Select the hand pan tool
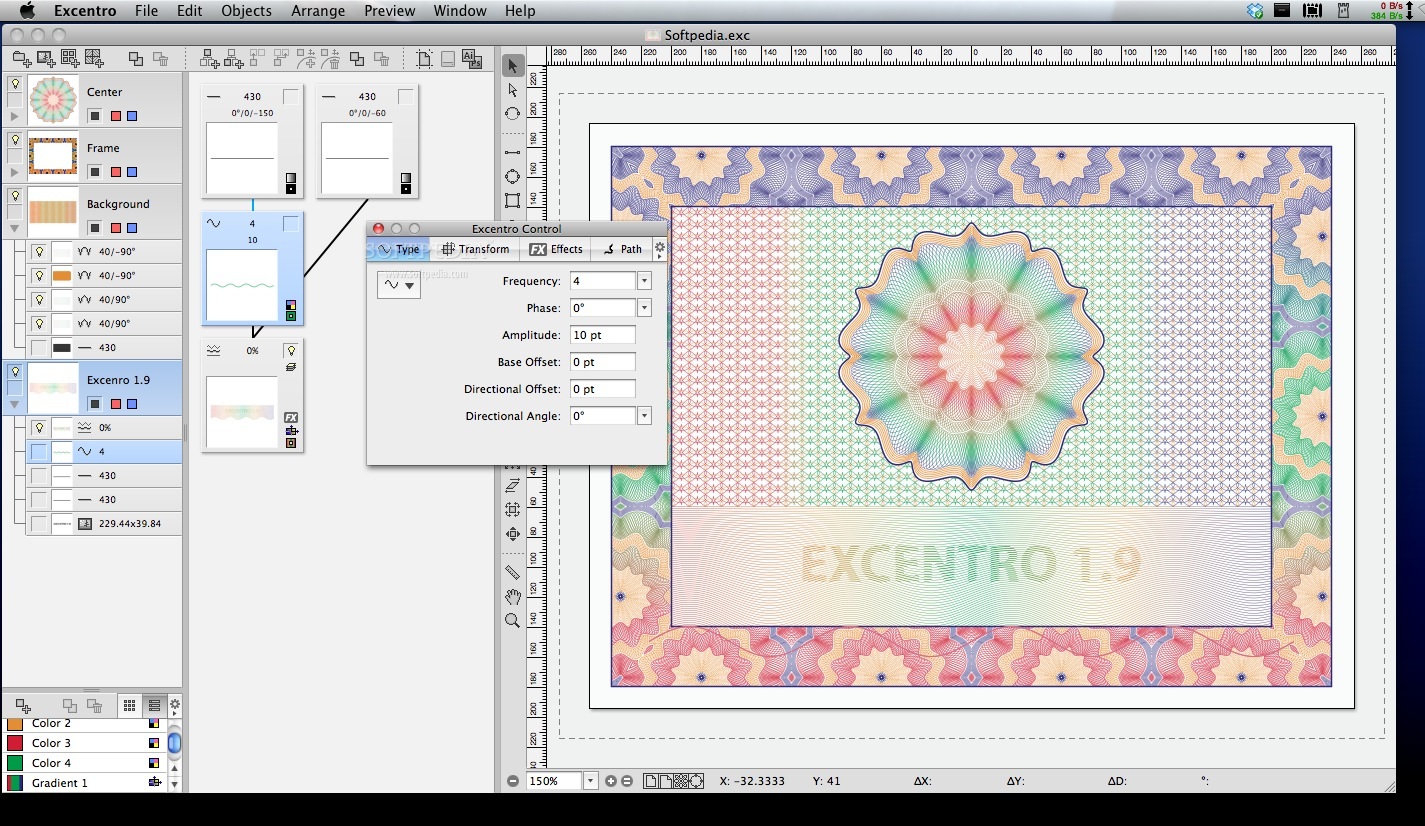This screenshot has width=1425, height=826. click(x=512, y=597)
